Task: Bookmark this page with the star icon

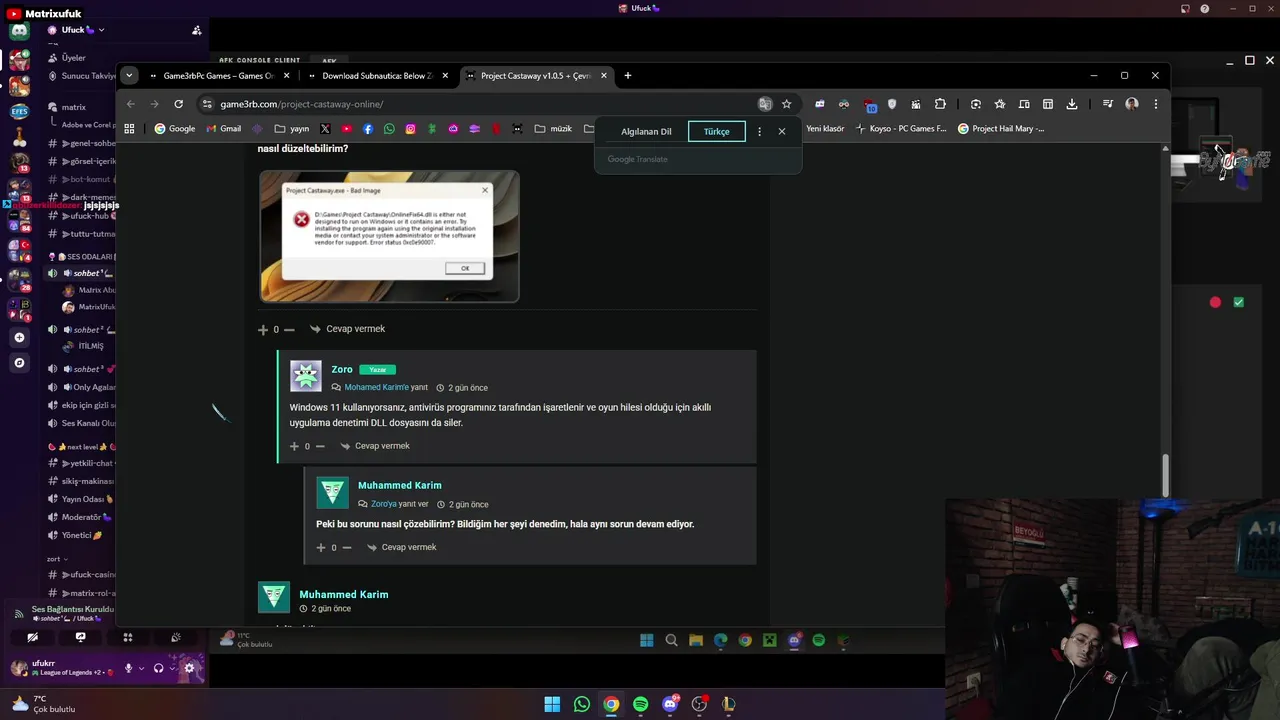Action: tap(787, 104)
